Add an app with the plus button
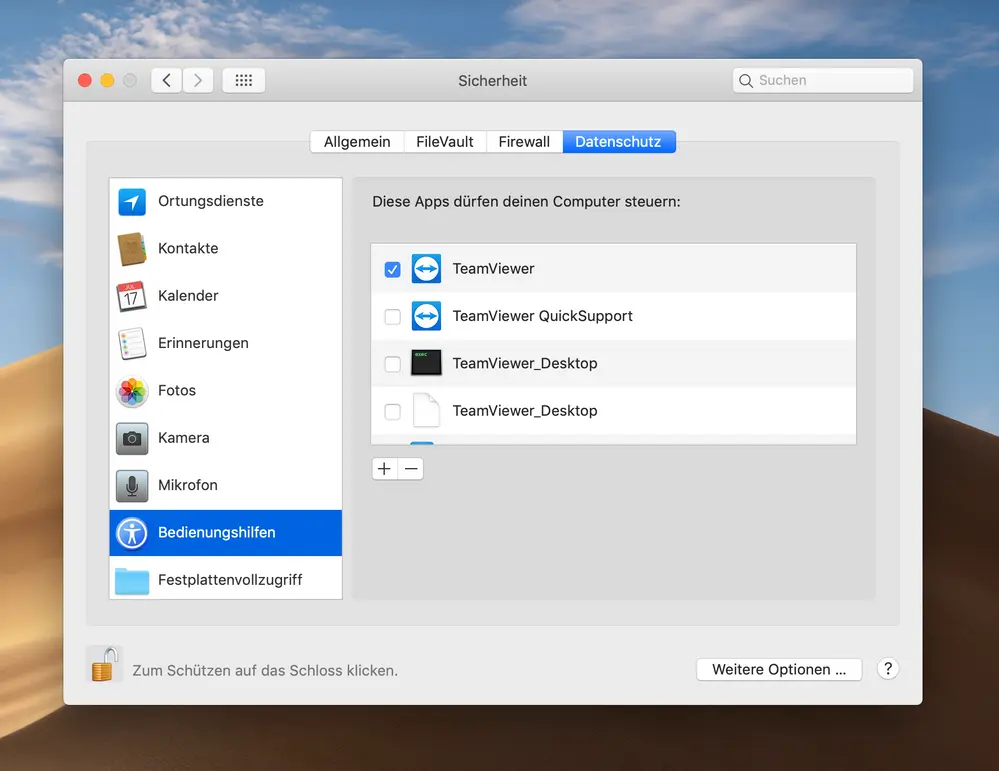This screenshot has width=999, height=771. point(384,469)
